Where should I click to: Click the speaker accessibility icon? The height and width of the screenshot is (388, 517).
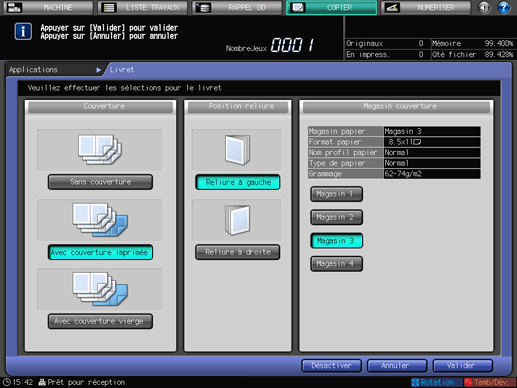coord(484,7)
